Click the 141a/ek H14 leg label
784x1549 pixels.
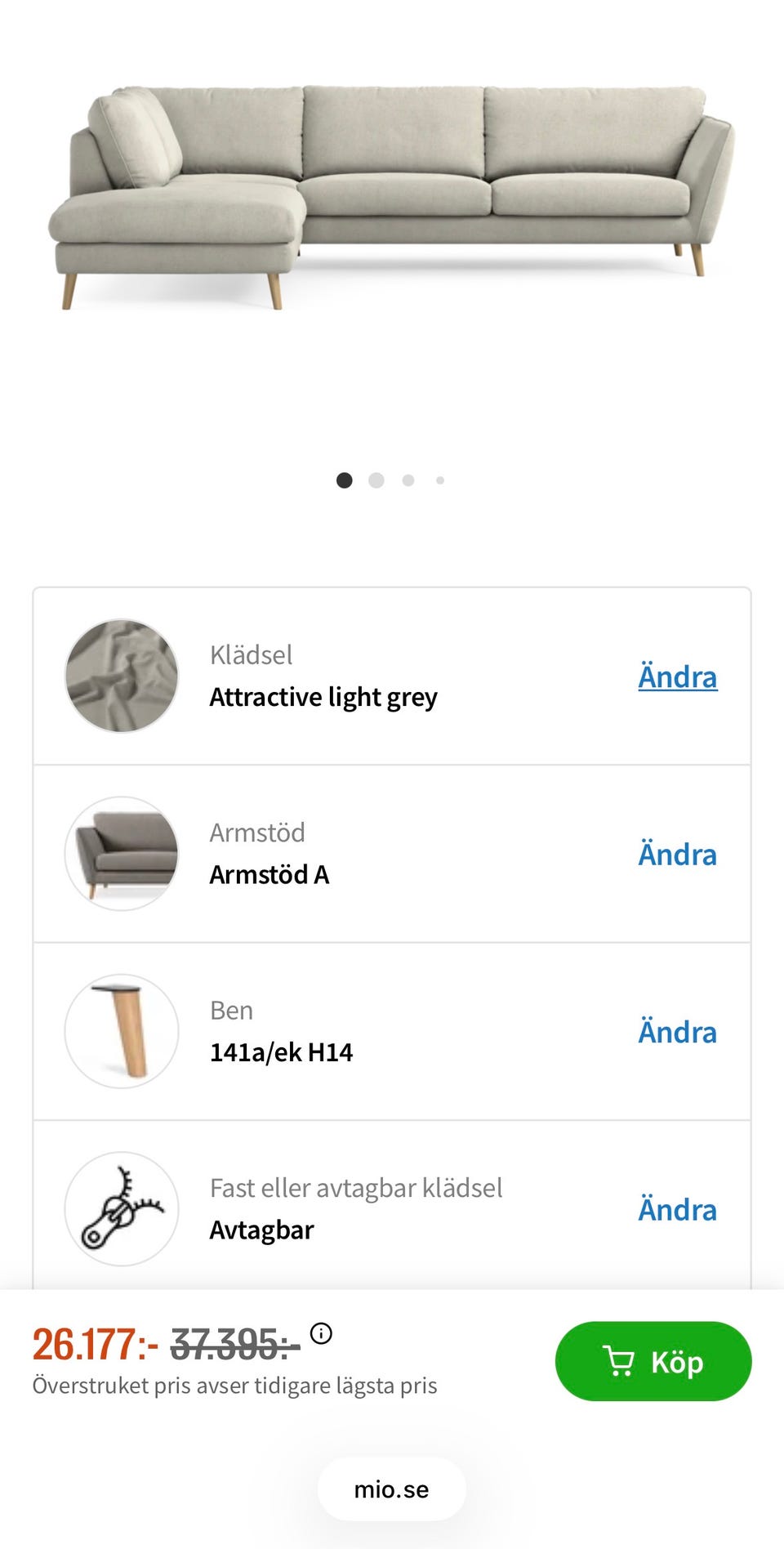click(281, 1052)
